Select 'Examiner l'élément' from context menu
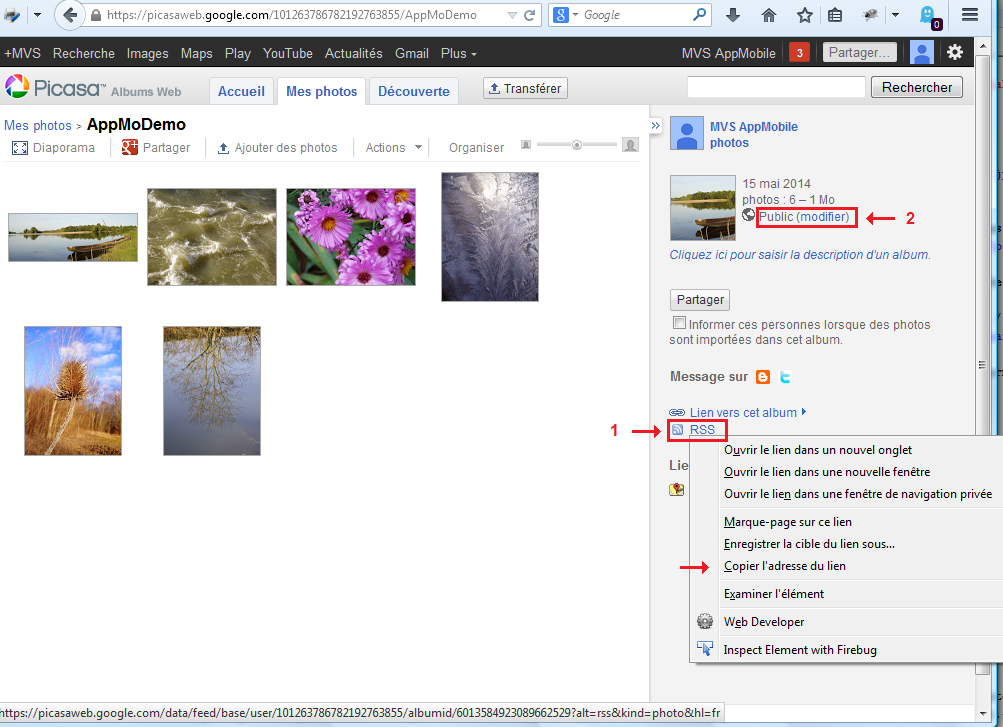 773,594
